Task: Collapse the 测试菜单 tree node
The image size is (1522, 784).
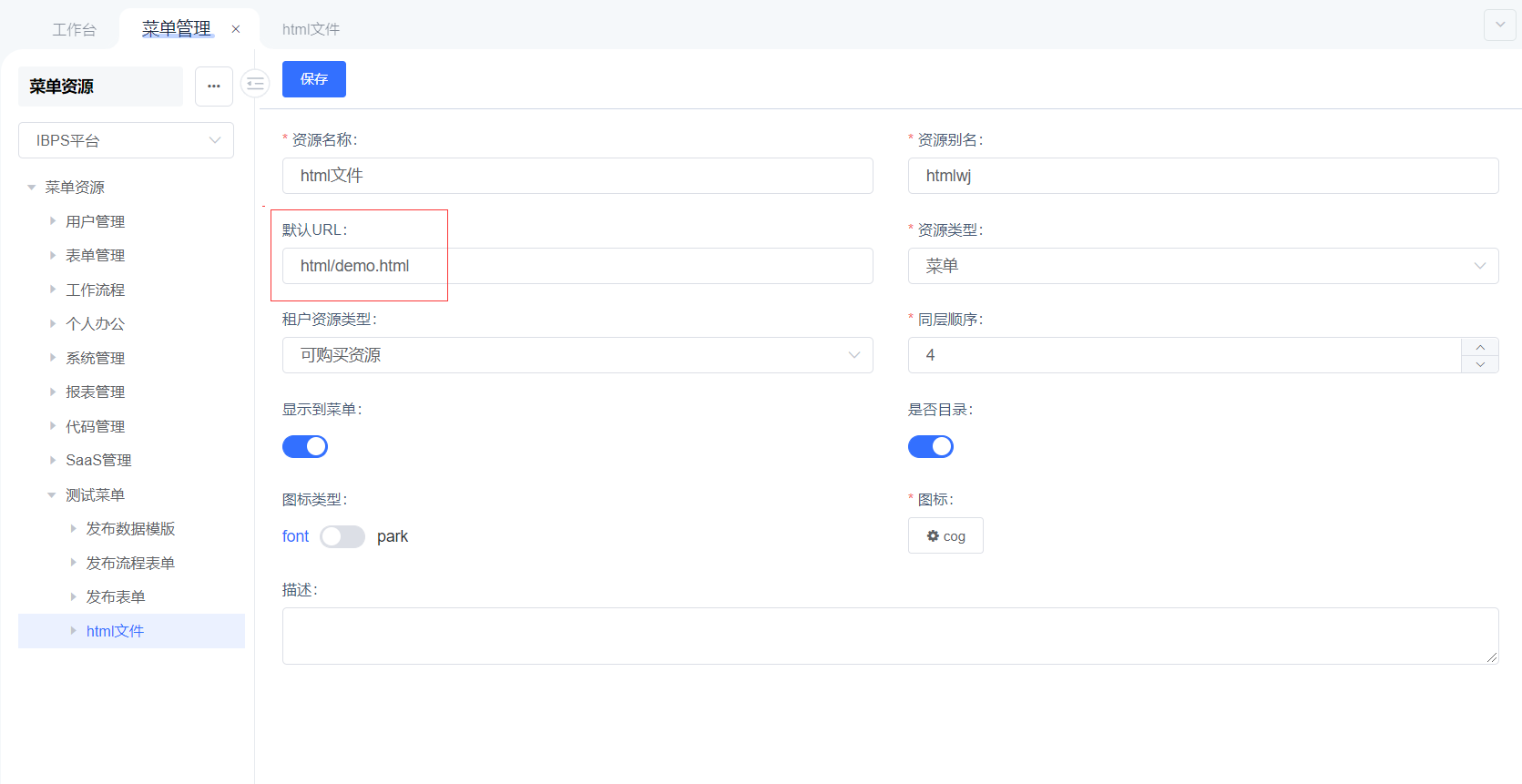Action: click(x=52, y=495)
